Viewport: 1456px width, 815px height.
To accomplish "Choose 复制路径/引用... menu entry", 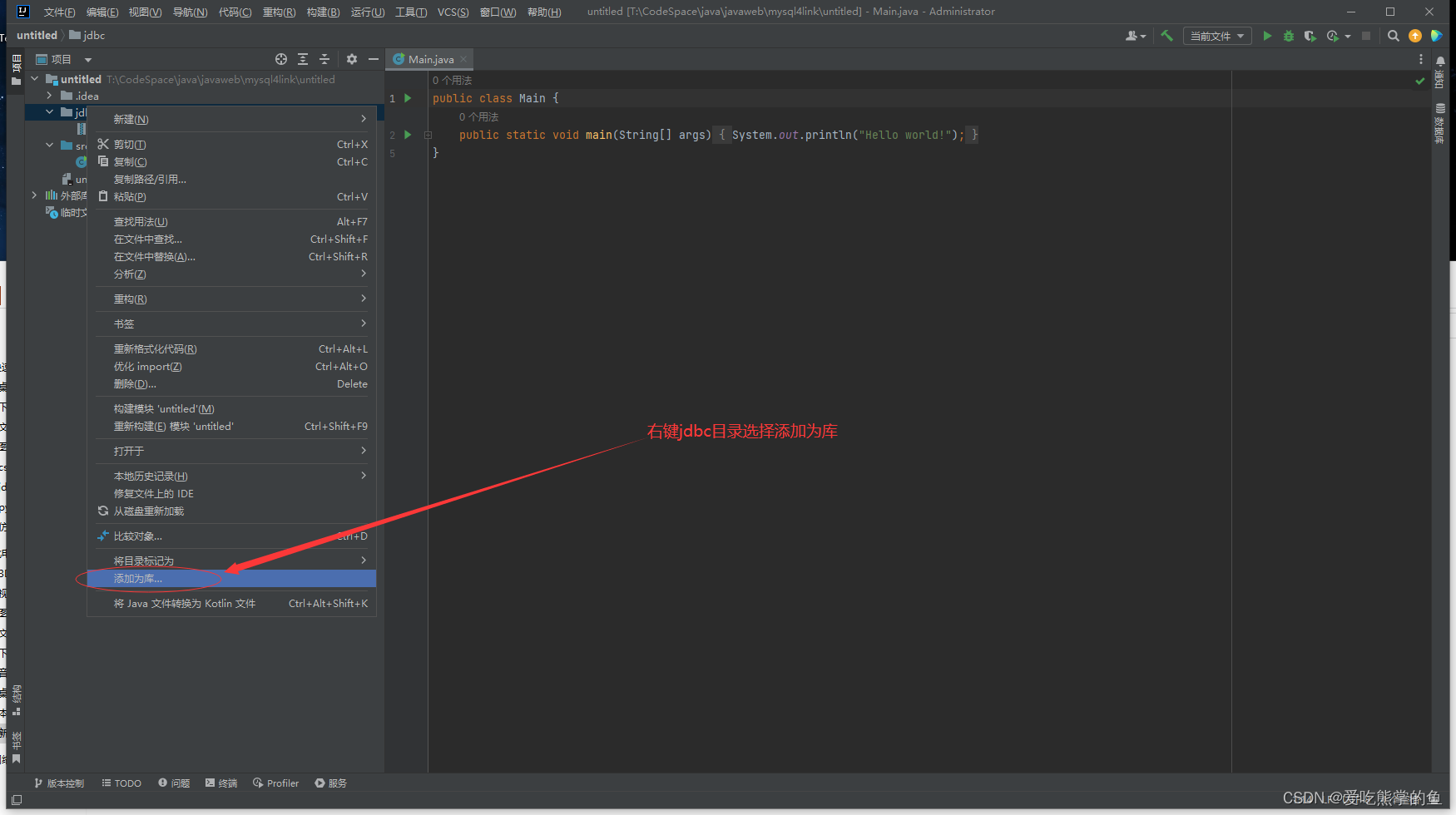I will (231, 179).
